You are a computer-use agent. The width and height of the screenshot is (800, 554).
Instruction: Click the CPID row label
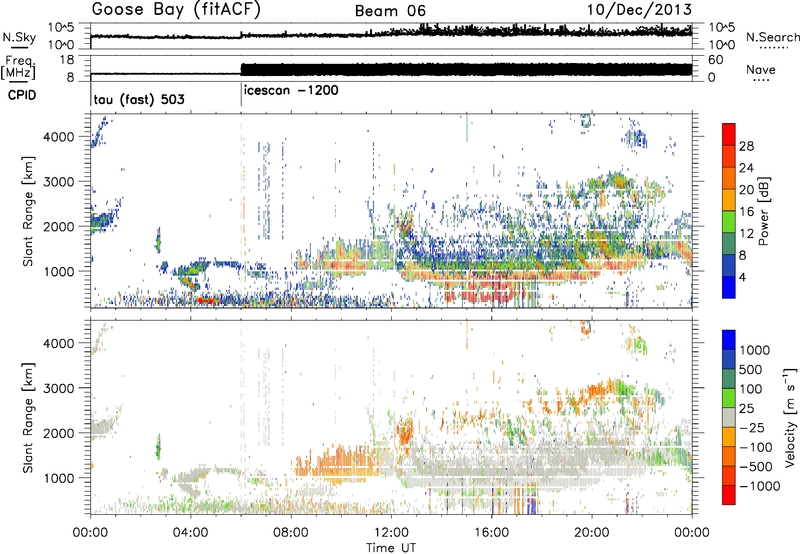pos(21,95)
